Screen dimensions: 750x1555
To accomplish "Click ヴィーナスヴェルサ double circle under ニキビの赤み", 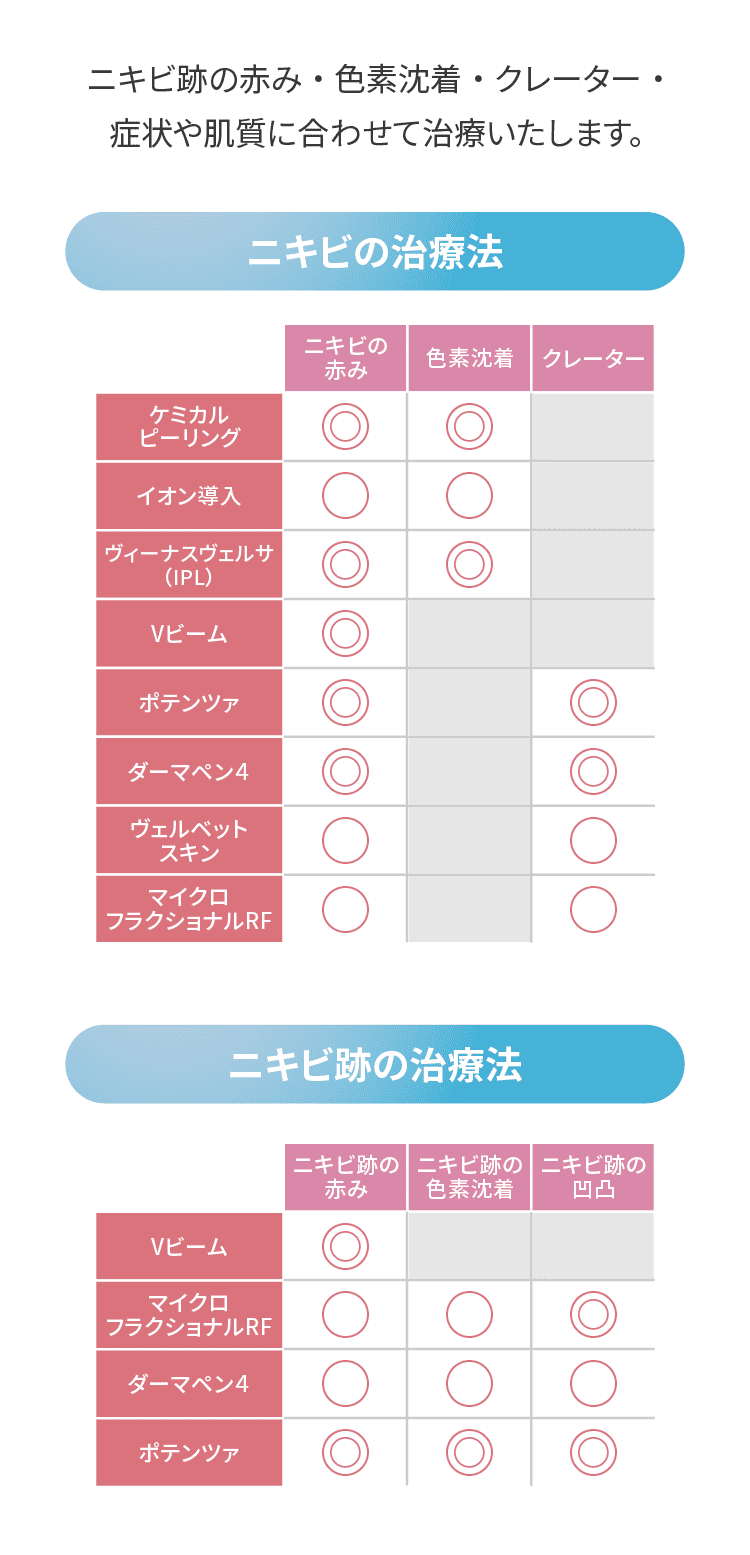I will pos(345,565).
